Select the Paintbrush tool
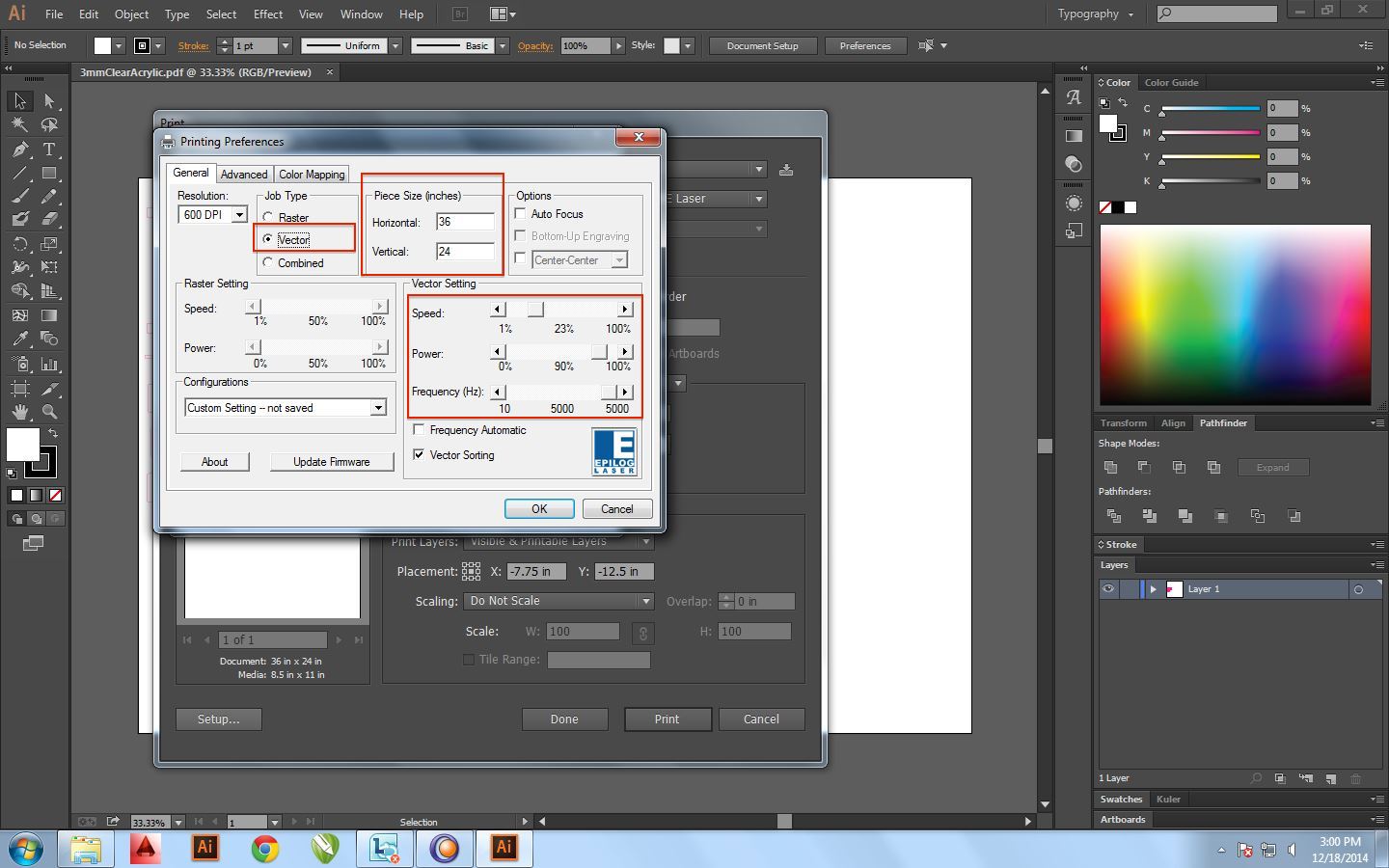The image size is (1389, 868). pos(19,197)
